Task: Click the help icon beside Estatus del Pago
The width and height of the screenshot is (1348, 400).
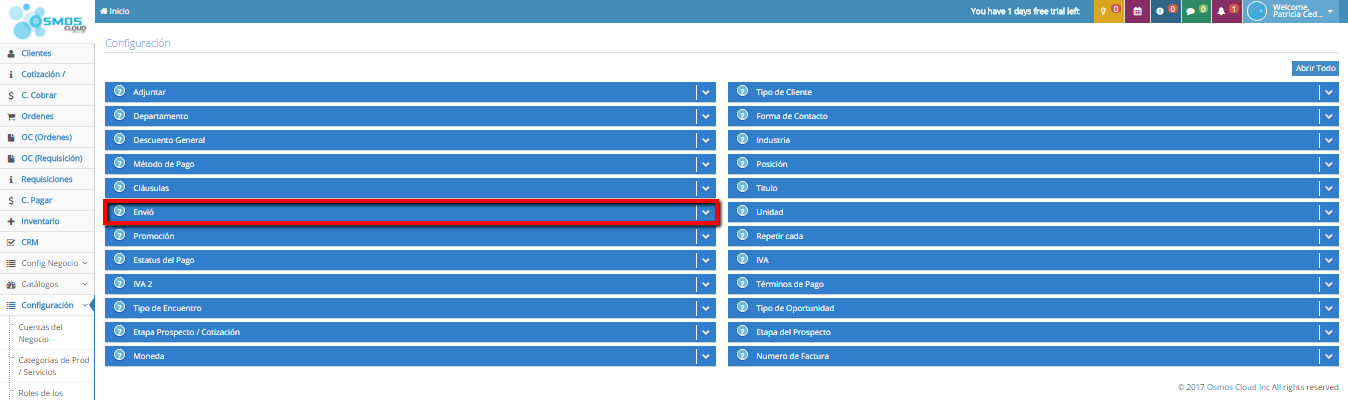Action: (119, 259)
